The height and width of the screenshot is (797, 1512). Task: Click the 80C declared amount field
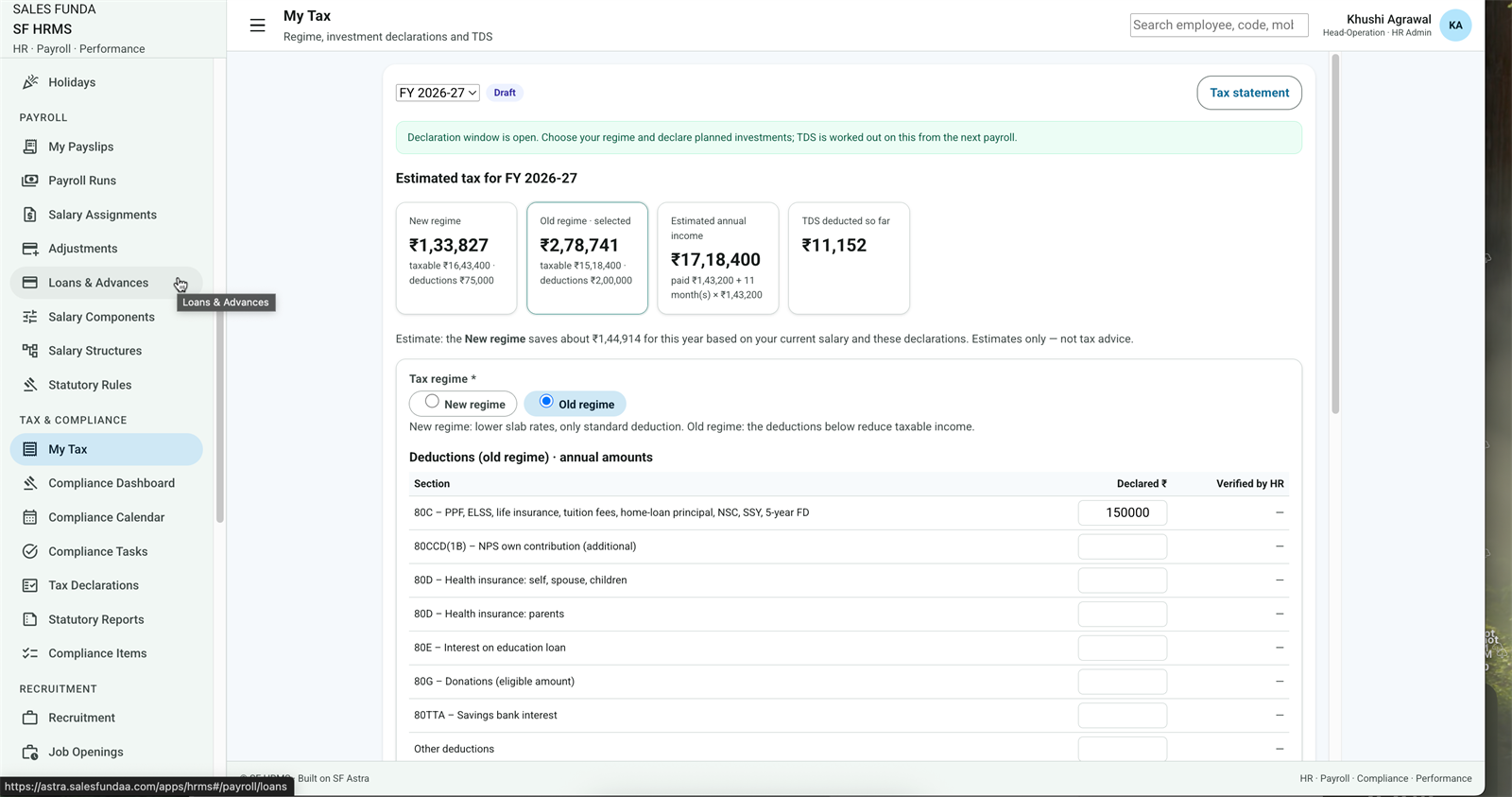tap(1123, 512)
